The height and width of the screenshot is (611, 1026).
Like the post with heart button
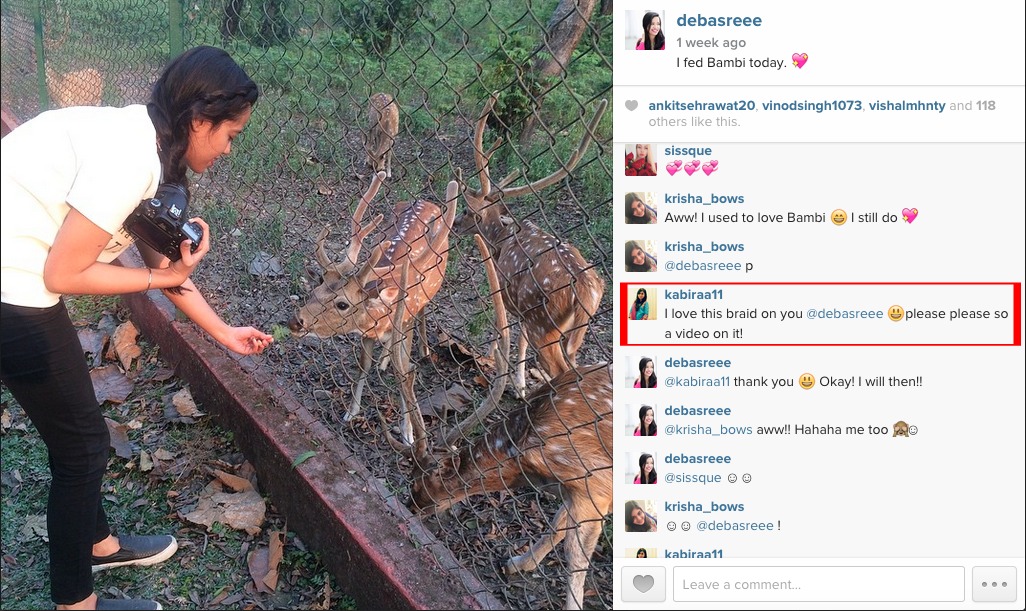pos(643,584)
